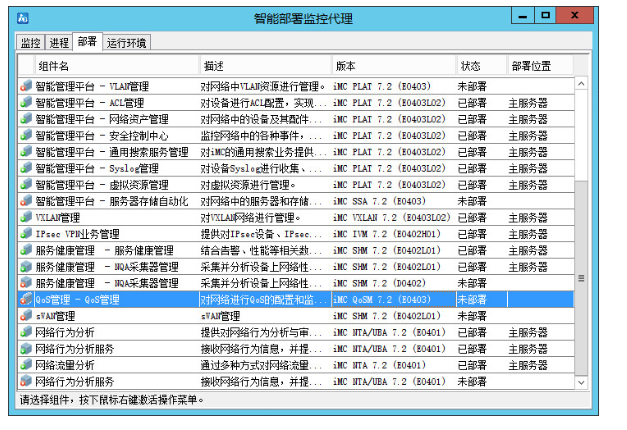Sort by the 状态 column header
Image resolution: width=627 pixels, height=430 pixels.
coord(481,66)
